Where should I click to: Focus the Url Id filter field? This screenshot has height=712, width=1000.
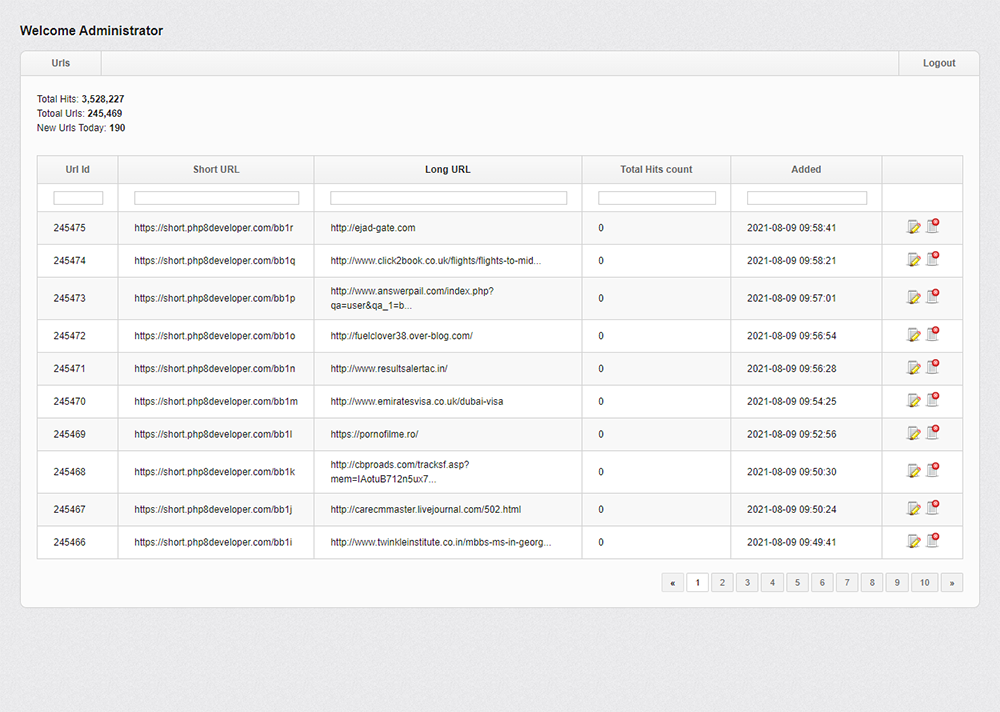point(78,198)
